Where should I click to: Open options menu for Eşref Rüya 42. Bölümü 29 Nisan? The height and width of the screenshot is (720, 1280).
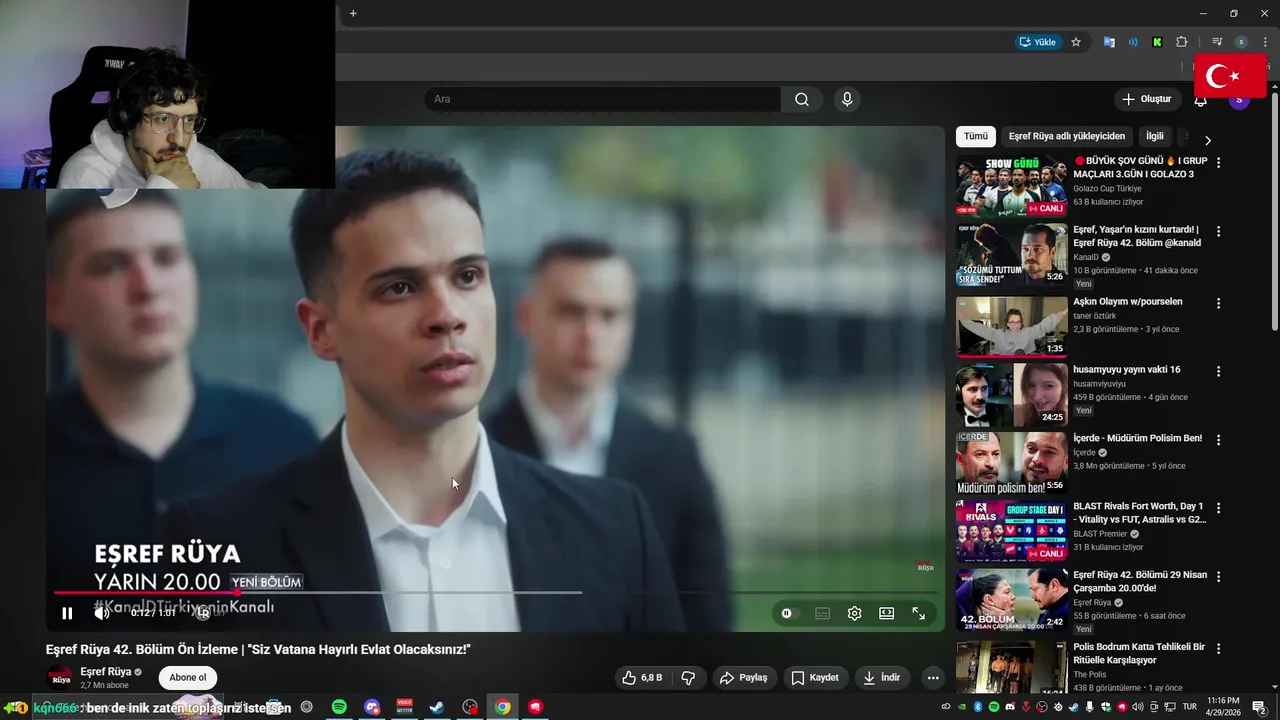pos(1218,577)
